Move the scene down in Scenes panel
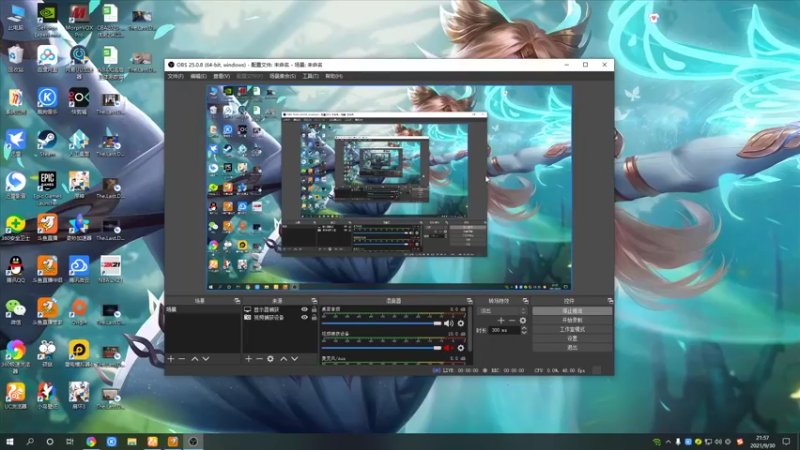800x450 pixels. 206,359
